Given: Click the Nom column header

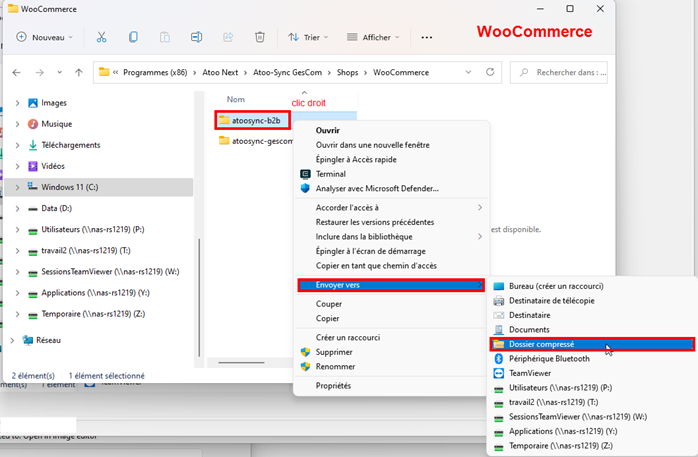Looking at the screenshot, I should coord(235,99).
